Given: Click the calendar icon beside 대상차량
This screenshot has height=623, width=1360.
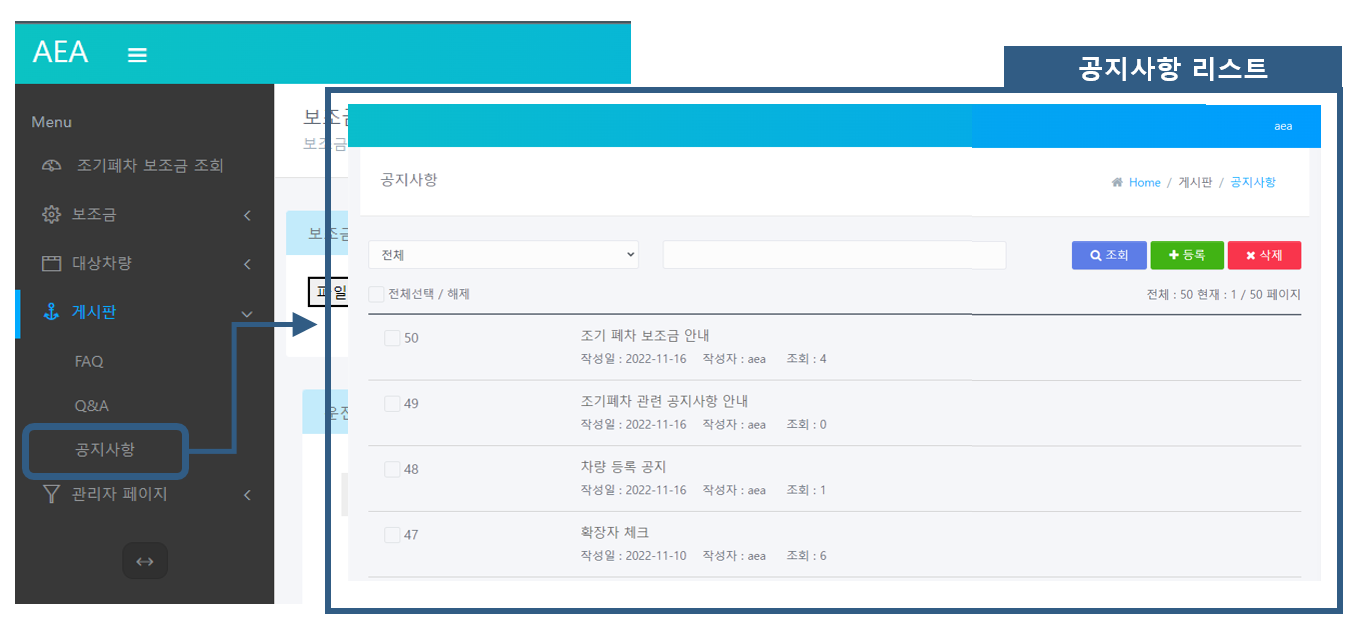Looking at the screenshot, I should (50, 264).
